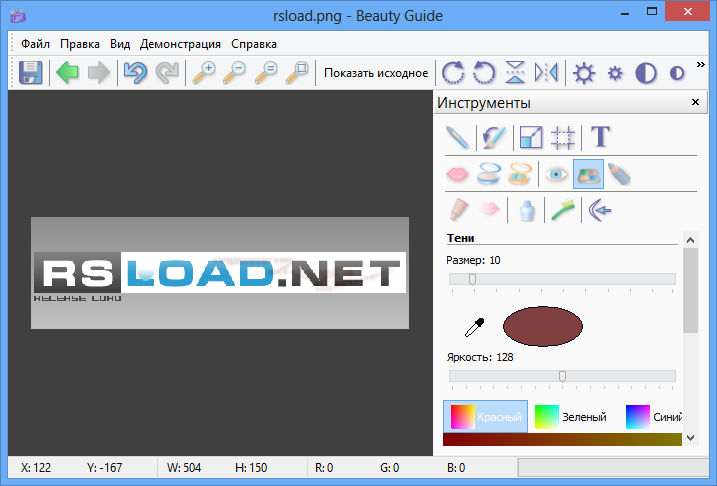Viewport: 717px width, 486px height.
Task: Click the rsload image on canvas
Action: tap(220, 273)
